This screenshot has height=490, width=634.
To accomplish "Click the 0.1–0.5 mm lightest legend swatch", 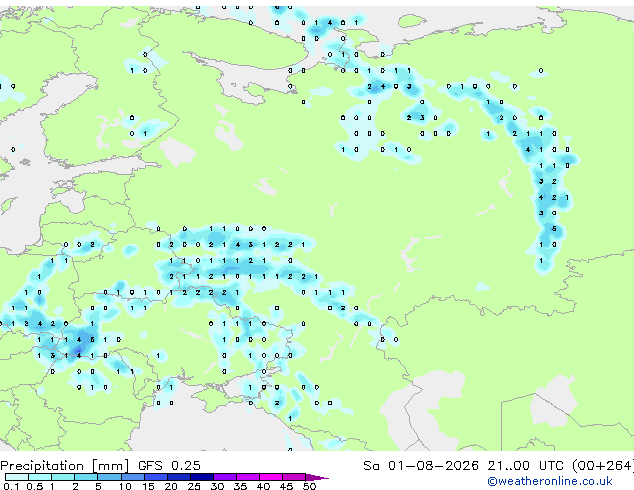I will click(x=17, y=477).
